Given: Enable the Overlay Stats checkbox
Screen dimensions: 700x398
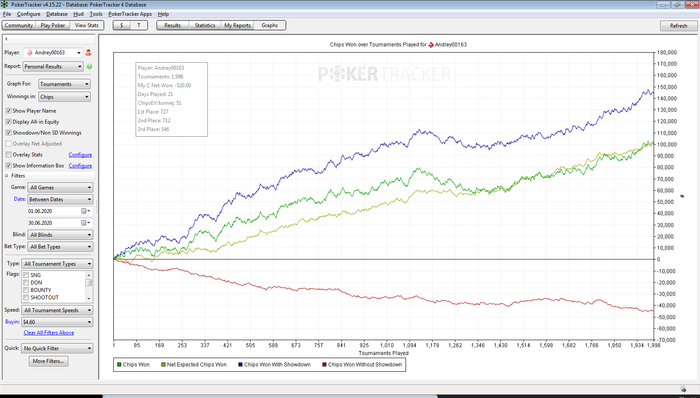Looking at the screenshot, I should pyautogui.click(x=8, y=154).
